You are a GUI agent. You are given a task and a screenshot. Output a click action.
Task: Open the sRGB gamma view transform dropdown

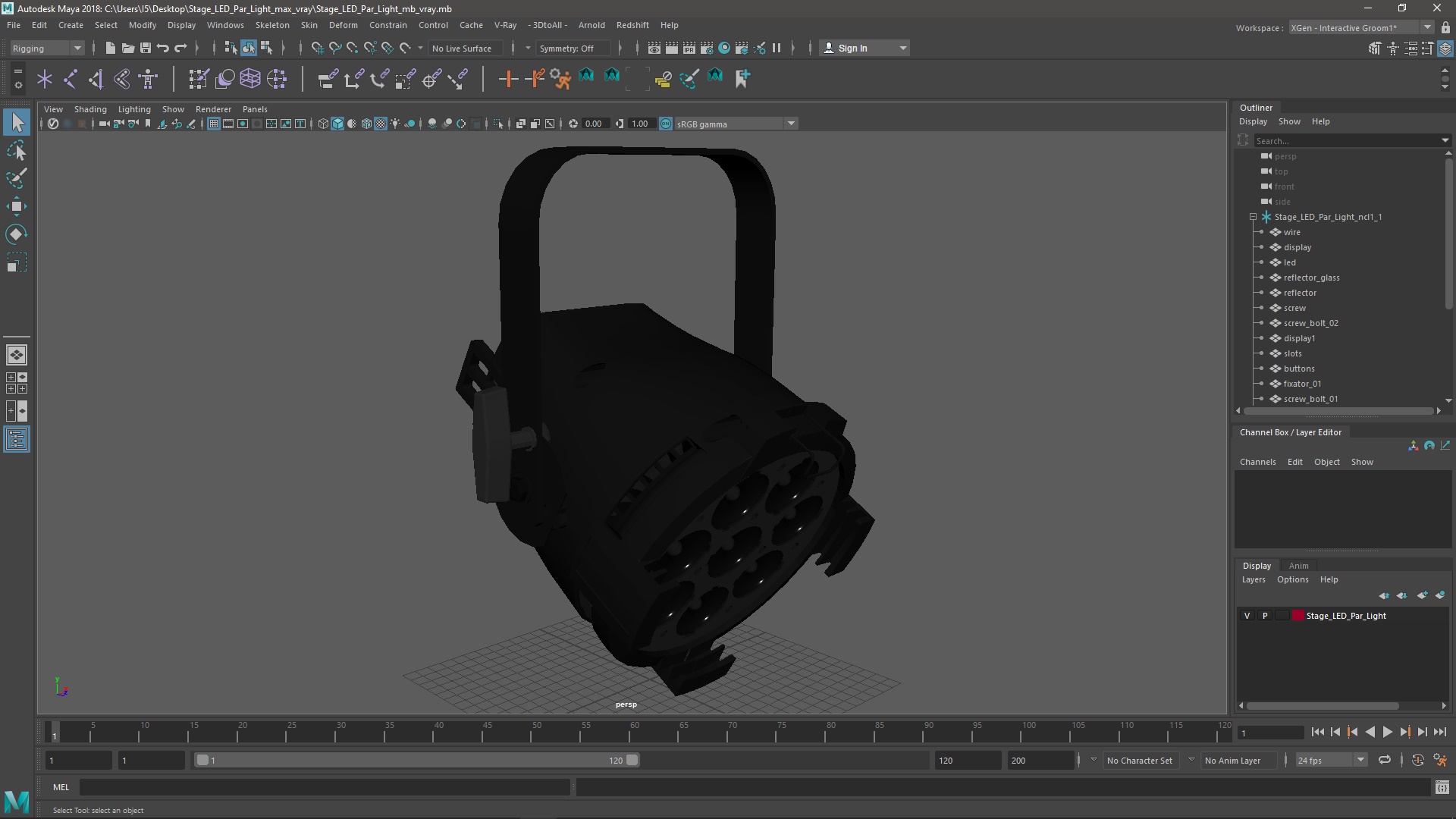(735, 124)
